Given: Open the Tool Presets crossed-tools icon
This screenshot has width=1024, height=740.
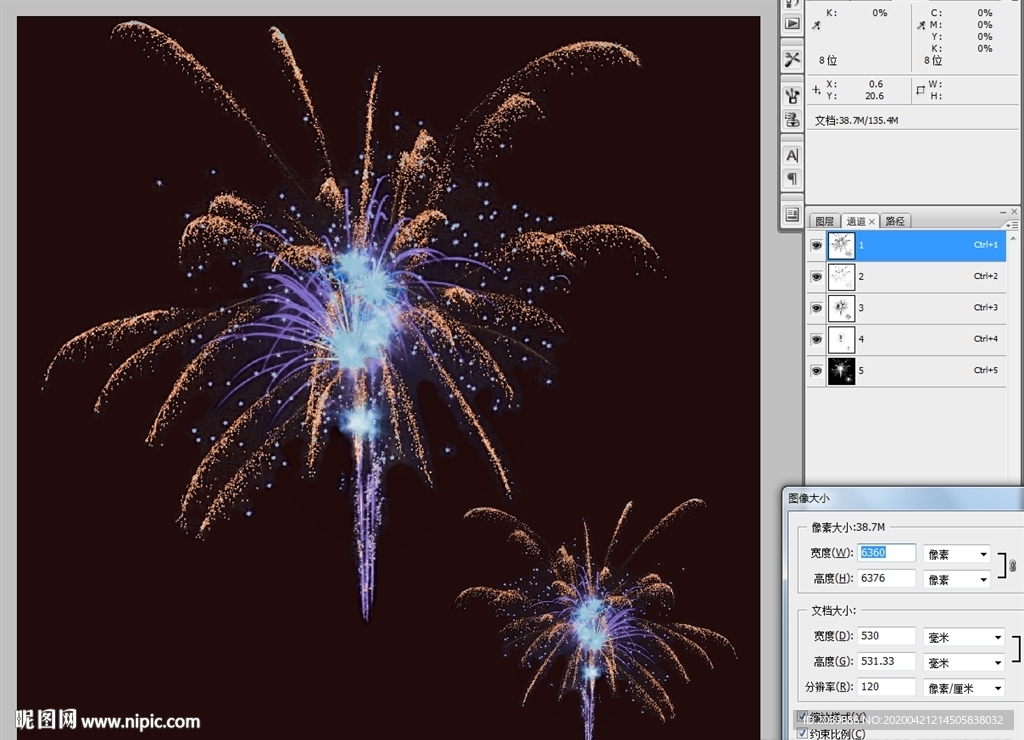Looking at the screenshot, I should pyautogui.click(x=792, y=59).
